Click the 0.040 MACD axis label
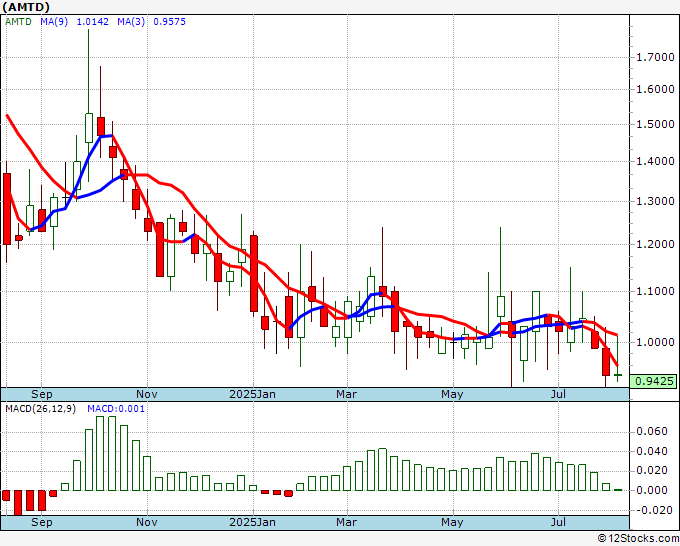680x546 pixels. pyautogui.click(x=652, y=451)
